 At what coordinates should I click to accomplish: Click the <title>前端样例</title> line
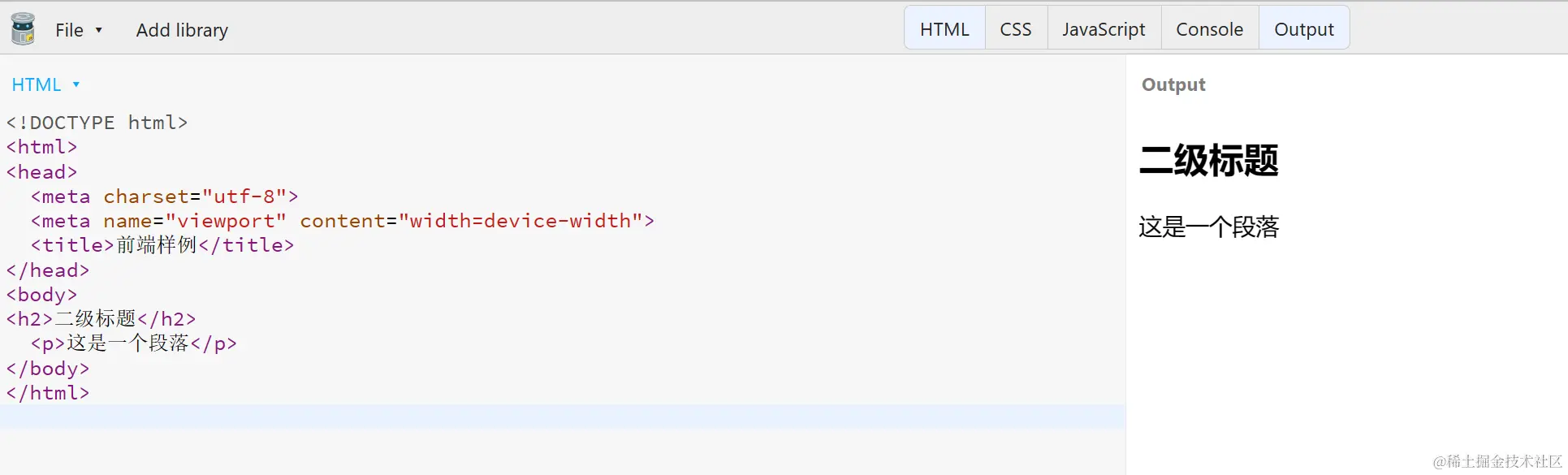162,245
